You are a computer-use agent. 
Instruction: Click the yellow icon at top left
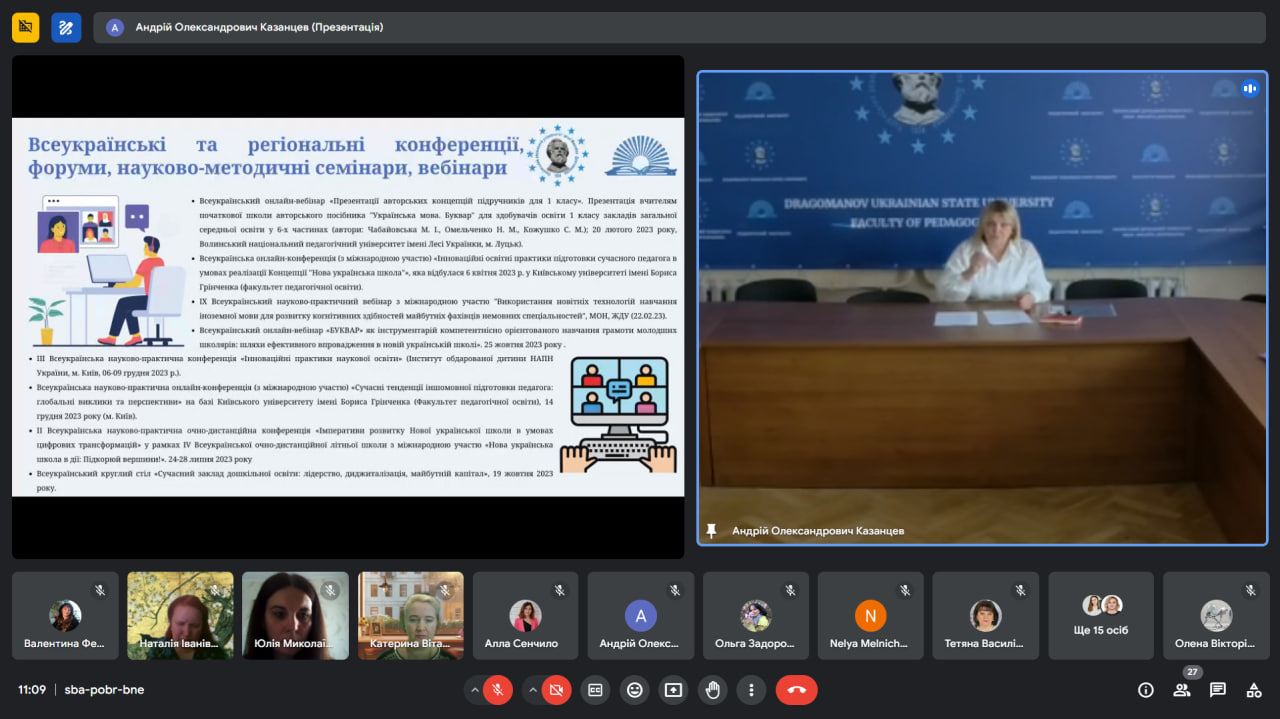26,27
